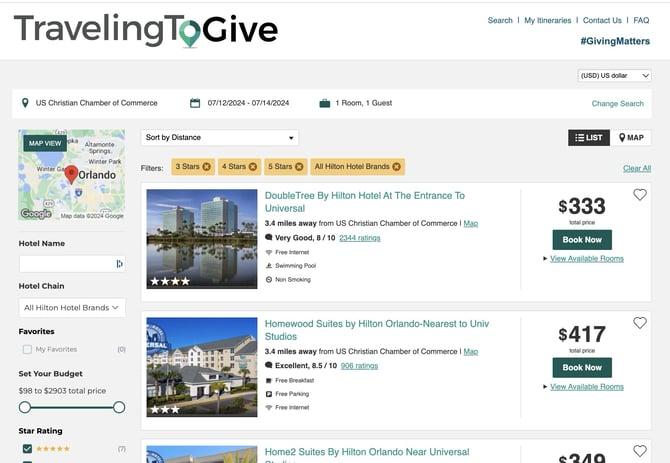670x463 pixels.
Task: Open My Itineraries in top navigation
Action: 547,21
